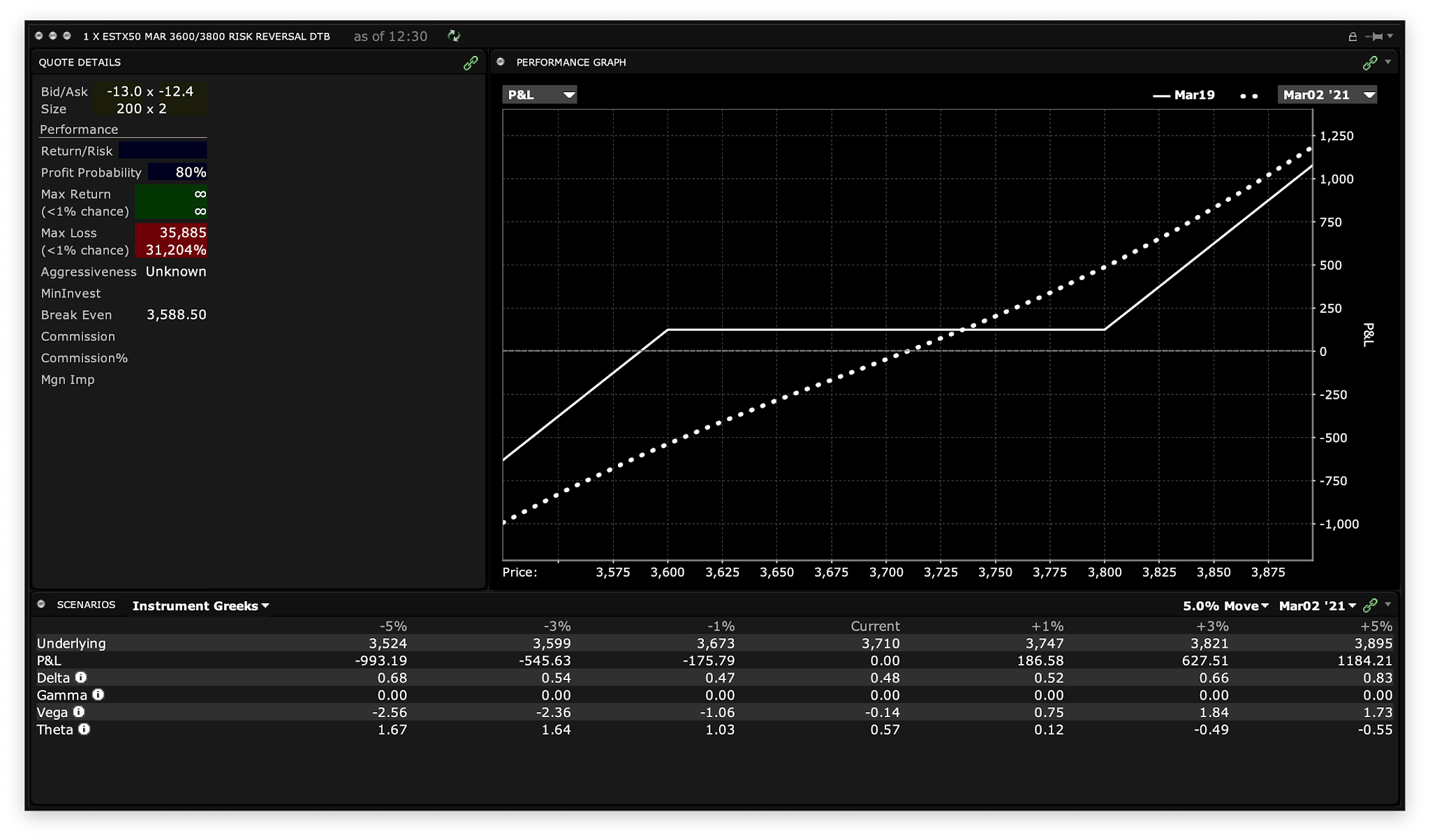Screen dimensions: 1430x840
Task: Click the Theta info icon
Action: (x=84, y=729)
